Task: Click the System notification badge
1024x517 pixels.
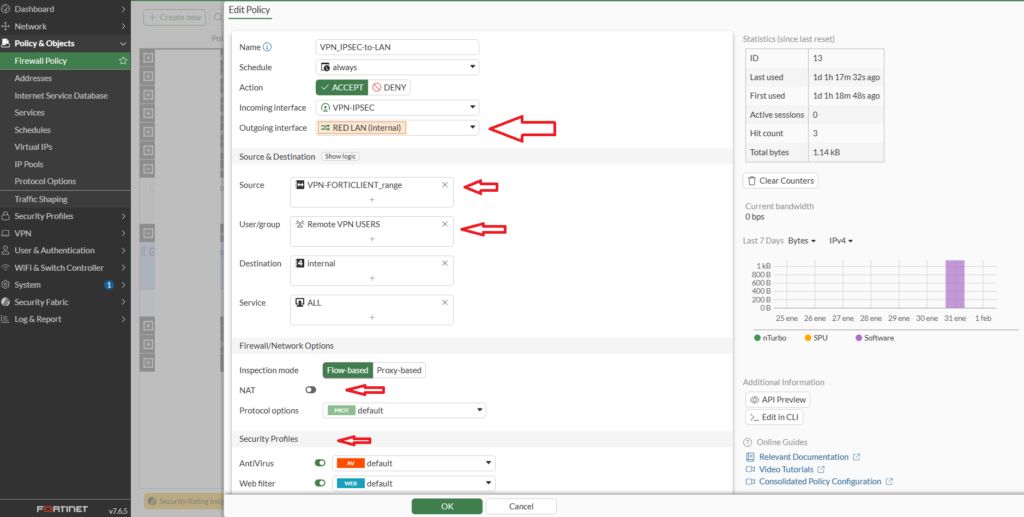Action: (109, 285)
